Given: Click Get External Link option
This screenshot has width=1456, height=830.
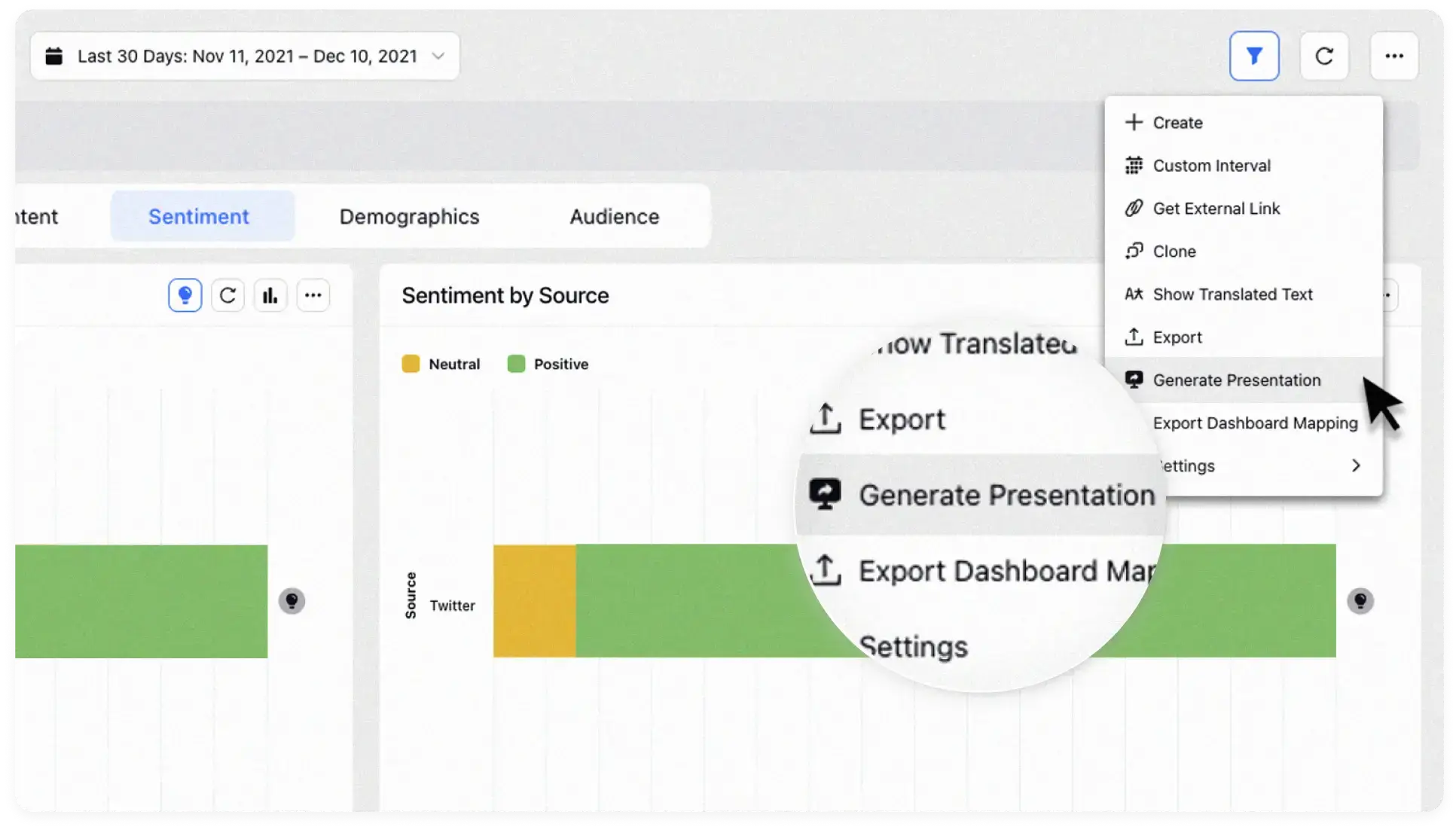Looking at the screenshot, I should point(1216,208).
